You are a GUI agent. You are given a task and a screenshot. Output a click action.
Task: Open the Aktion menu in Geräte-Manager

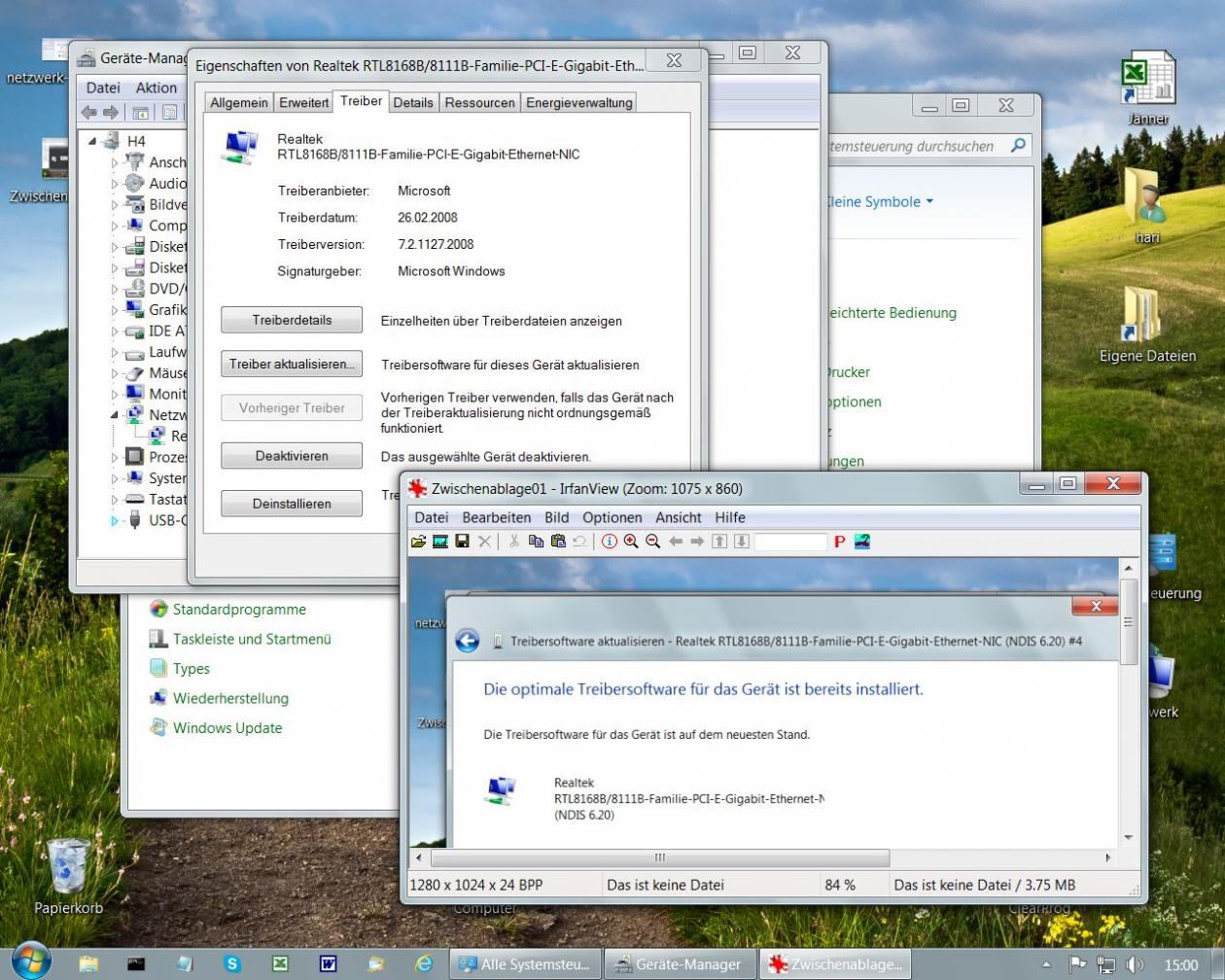(x=157, y=87)
